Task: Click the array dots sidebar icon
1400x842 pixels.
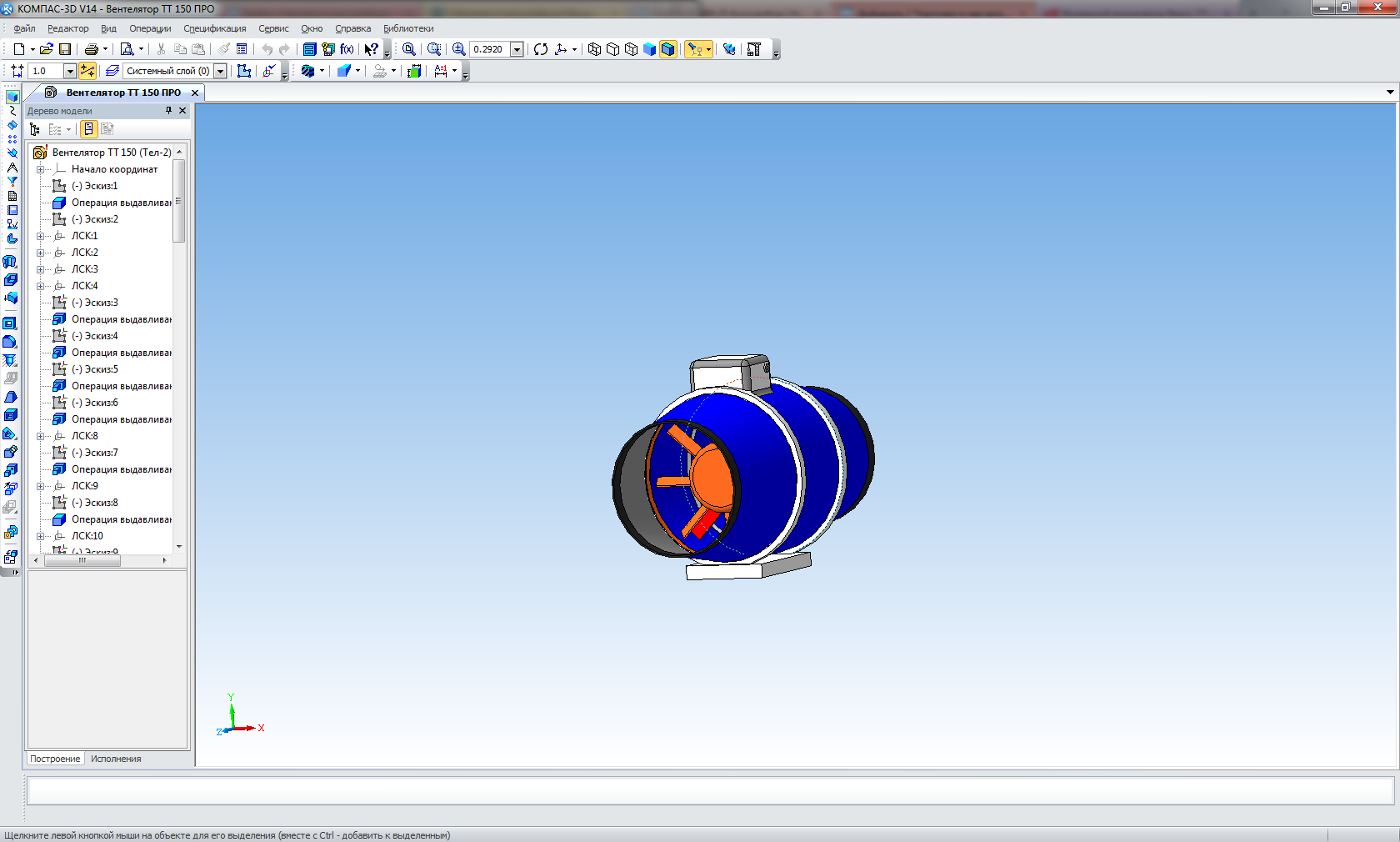Action: point(12,139)
